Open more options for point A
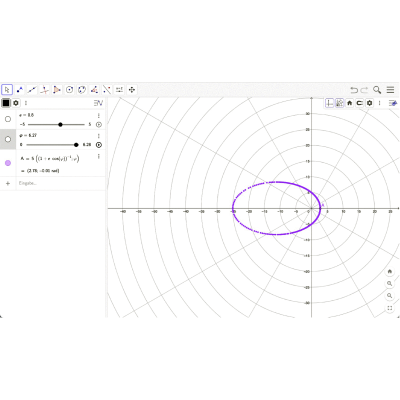The image size is (400, 400). click(x=99, y=156)
